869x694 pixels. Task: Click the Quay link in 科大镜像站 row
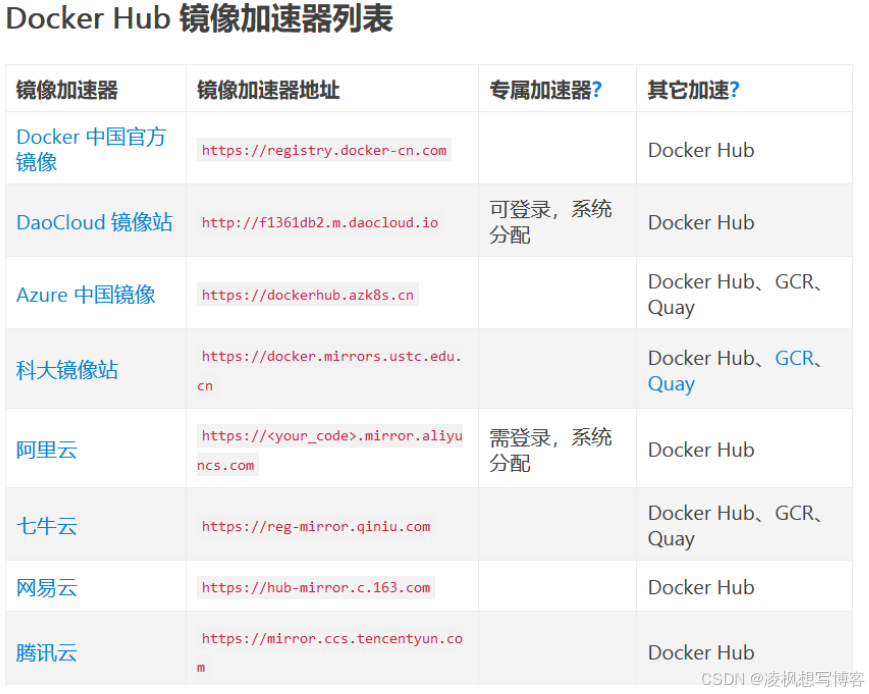[x=671, y=384]
